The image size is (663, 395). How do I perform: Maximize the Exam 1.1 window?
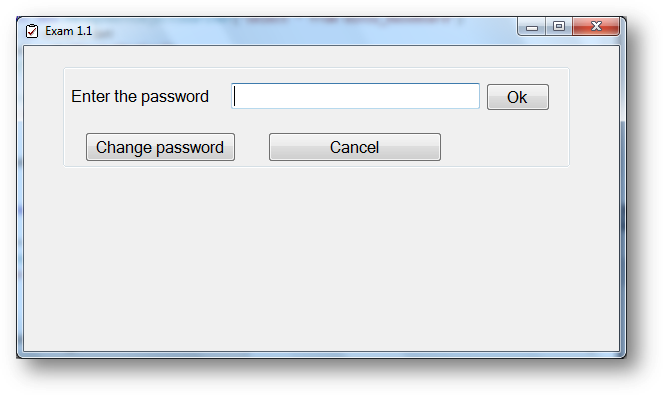pos(559,27)
